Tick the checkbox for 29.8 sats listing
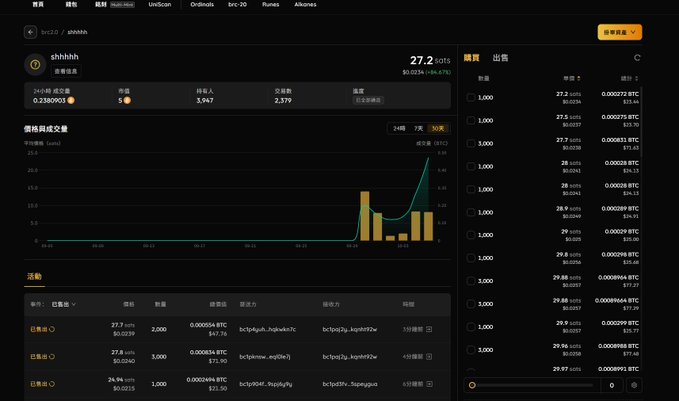 471,258
